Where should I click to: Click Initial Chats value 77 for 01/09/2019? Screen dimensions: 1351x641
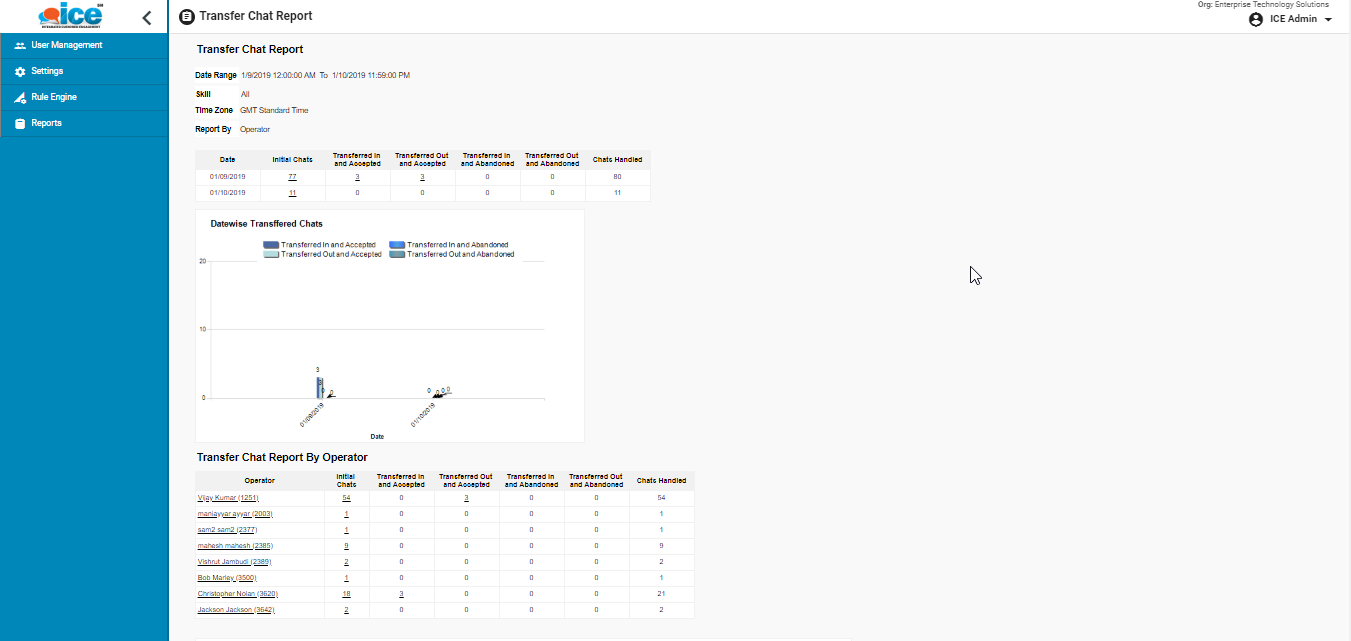coord(292,177)
